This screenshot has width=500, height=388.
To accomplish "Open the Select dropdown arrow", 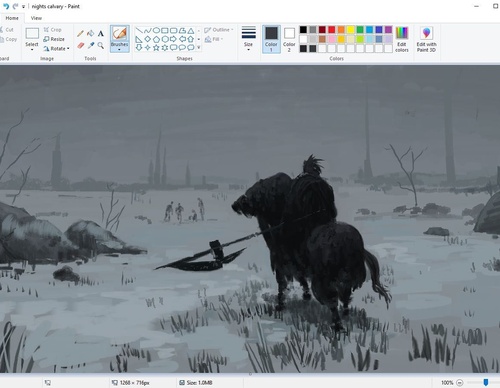I will click(32, 50).
